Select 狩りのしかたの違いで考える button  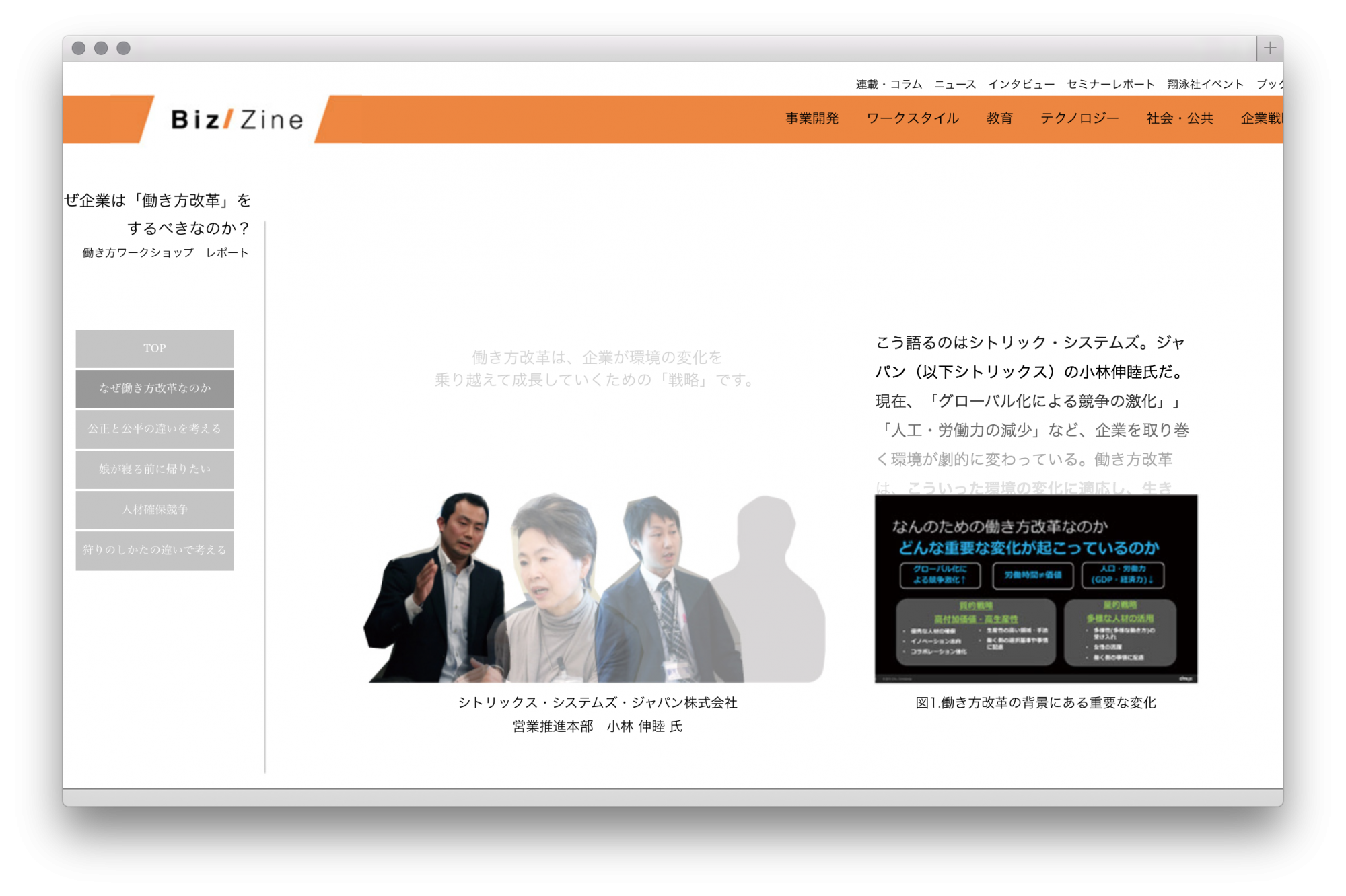click(155, 550)
